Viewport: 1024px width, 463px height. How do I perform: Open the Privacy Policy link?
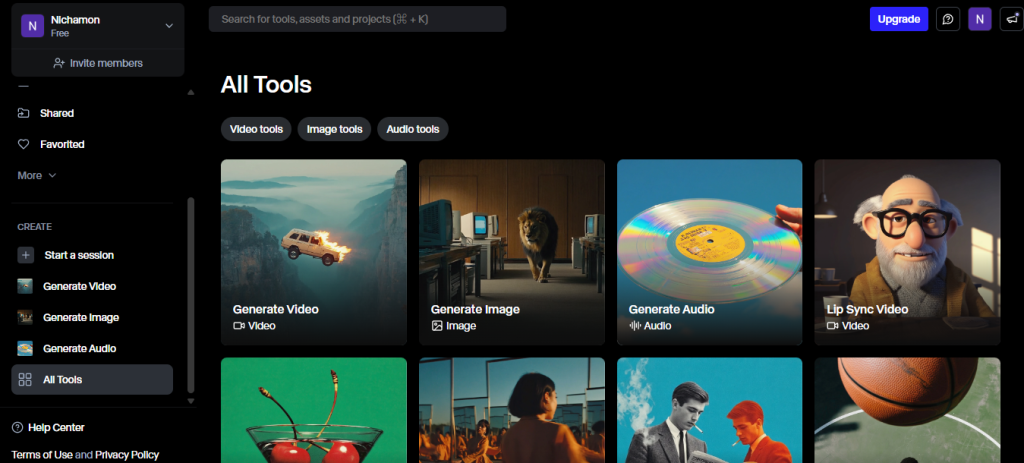[127, 455]
